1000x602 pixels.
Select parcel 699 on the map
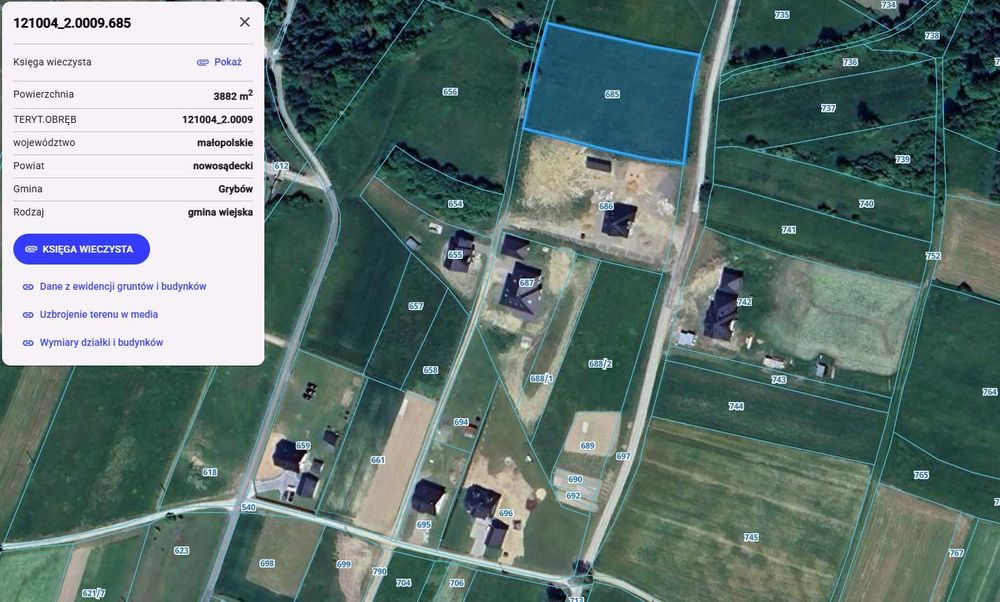point(344,564)
